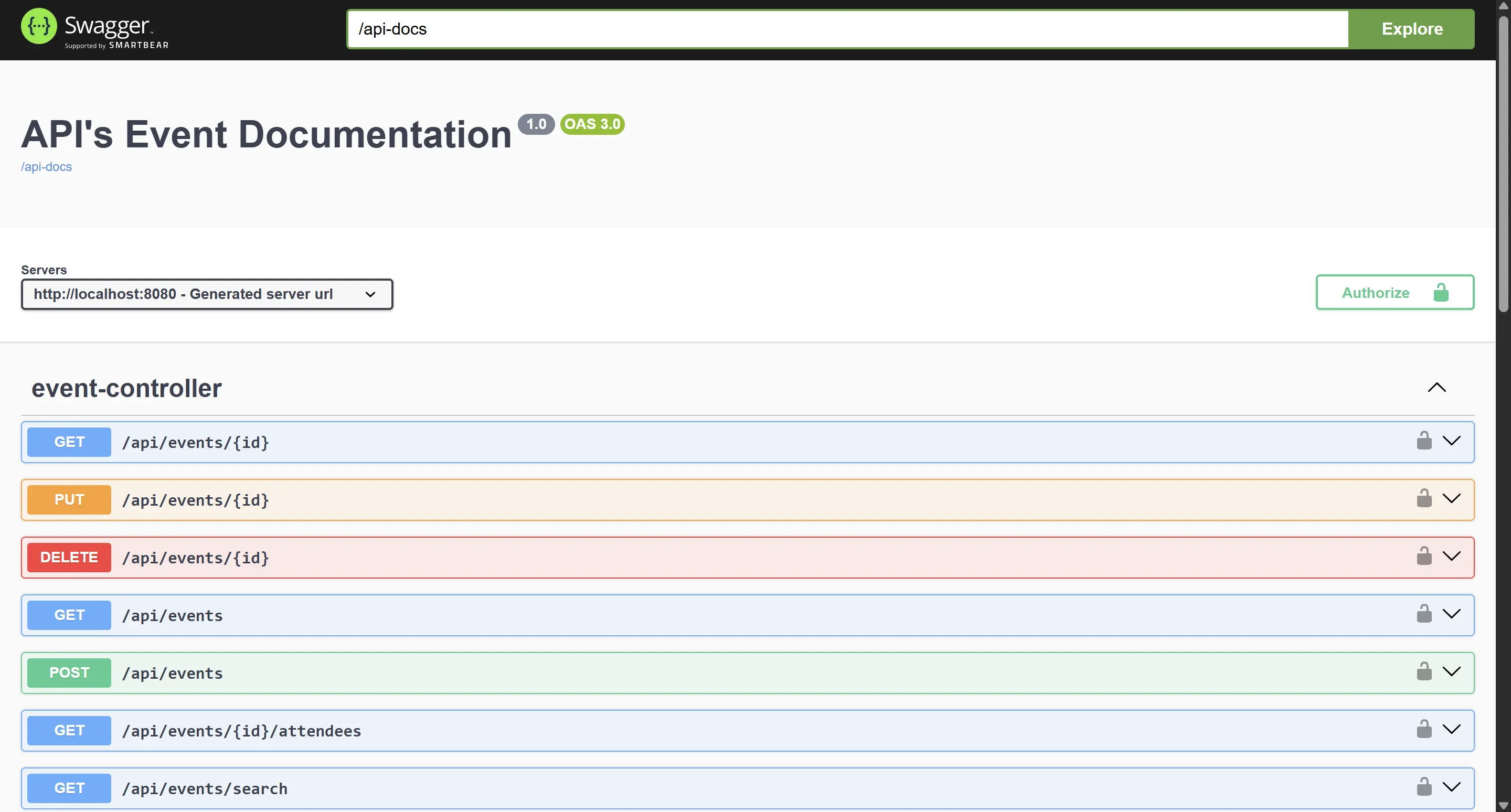Image resolution: width=1511 pixels, height=812 pixels.
Task: Expand the POST /api/events operation
Action: click(x=1452, y=672)
